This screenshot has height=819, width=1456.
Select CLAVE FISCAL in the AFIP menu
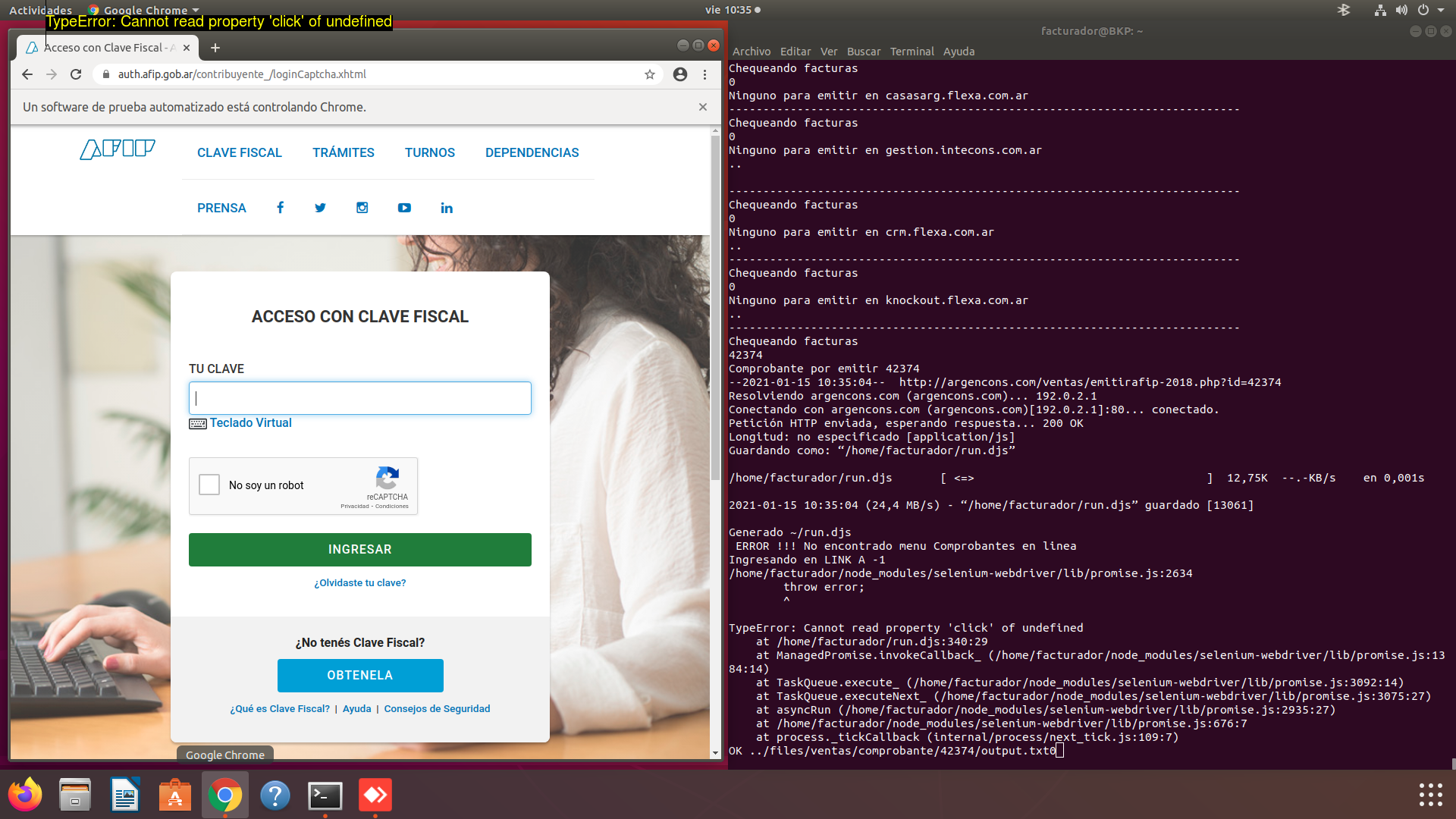pos(240,152)
